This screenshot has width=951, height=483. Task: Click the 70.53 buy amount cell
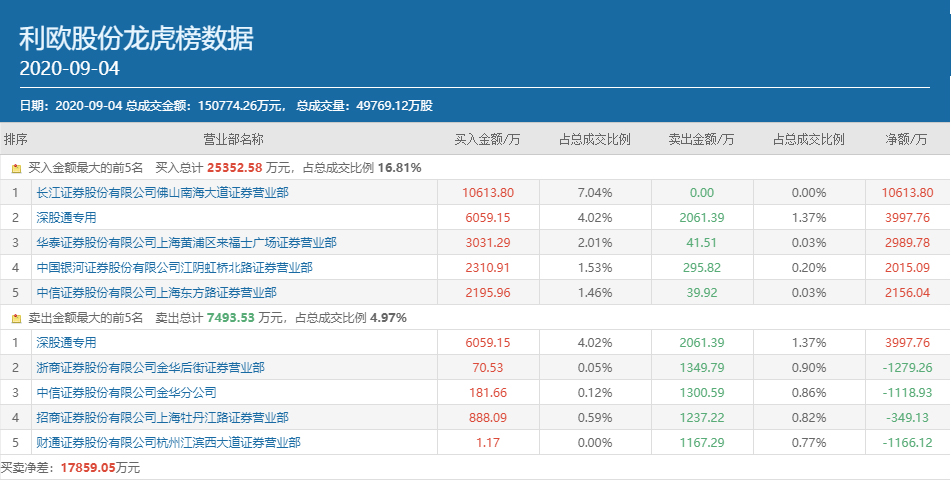click(x=488, y=368)
